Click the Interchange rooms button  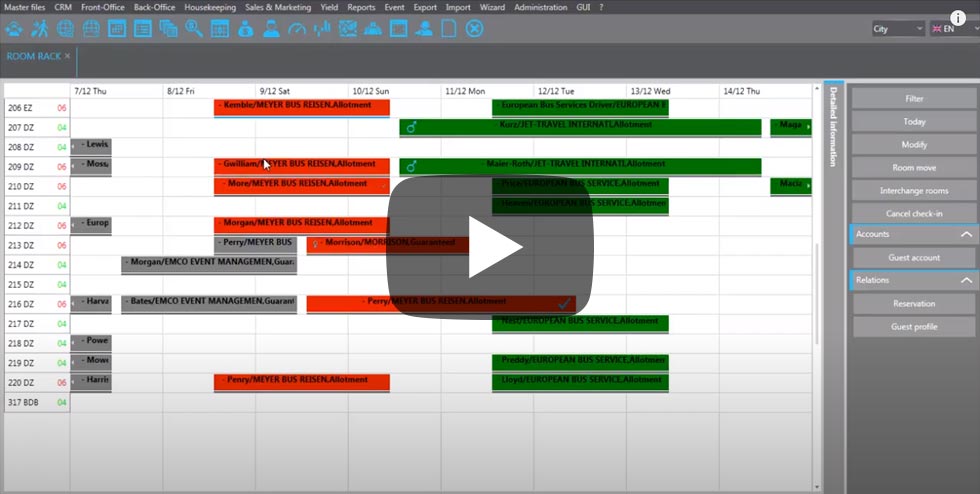click(914, 191)
